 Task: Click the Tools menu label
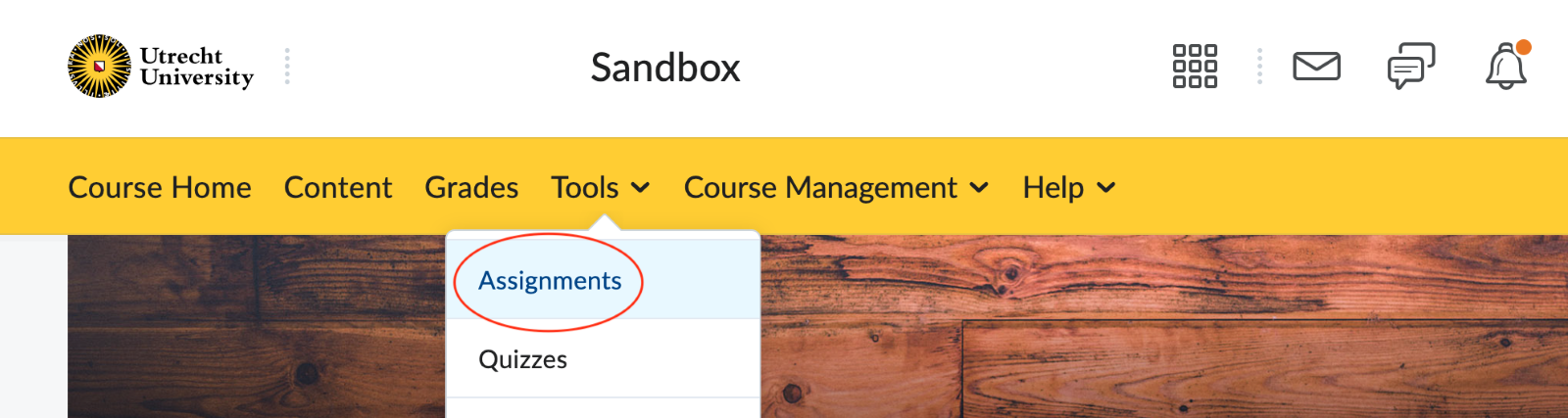[585, 187]
